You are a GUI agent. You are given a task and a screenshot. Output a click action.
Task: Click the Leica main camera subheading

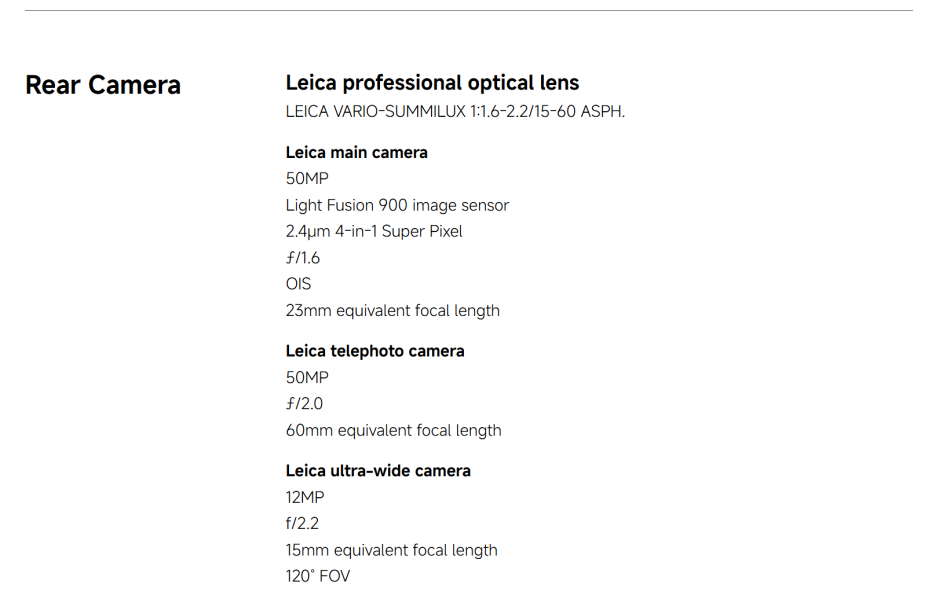pyautogui.click(x=356, y=152)
